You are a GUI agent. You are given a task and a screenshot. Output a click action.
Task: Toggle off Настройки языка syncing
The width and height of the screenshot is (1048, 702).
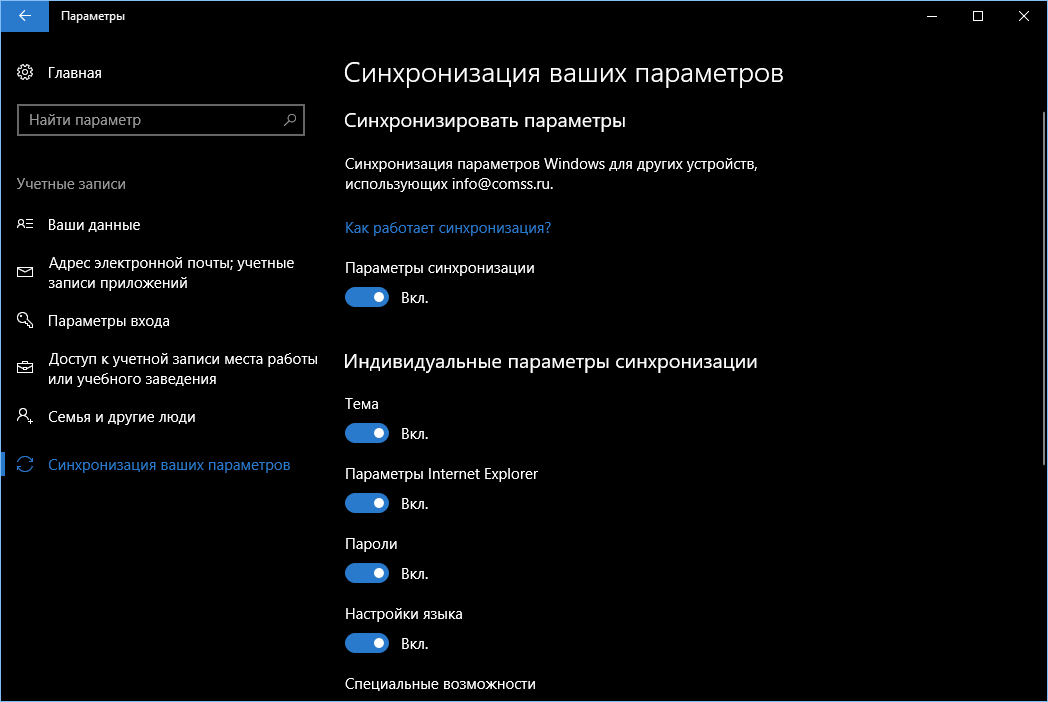tap(367, 643)
